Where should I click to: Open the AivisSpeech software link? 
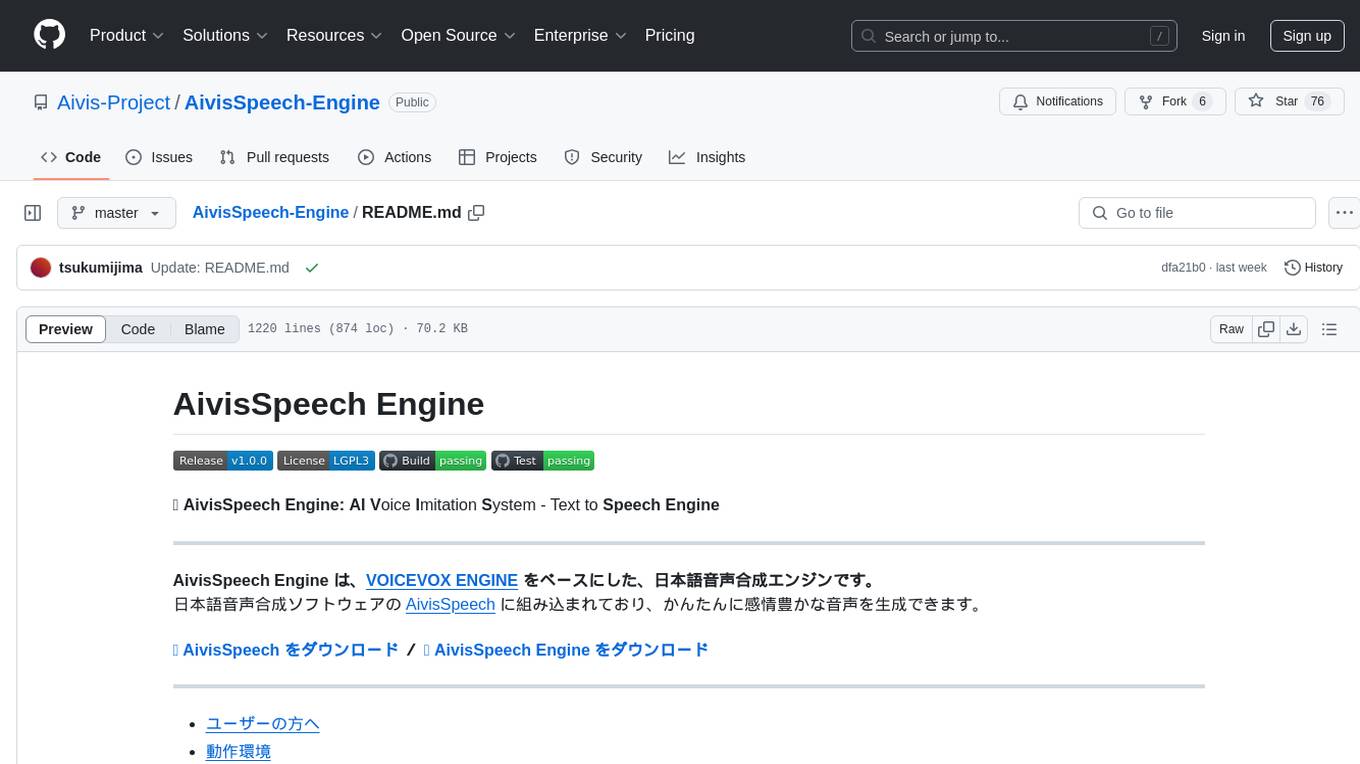point(450,604)
